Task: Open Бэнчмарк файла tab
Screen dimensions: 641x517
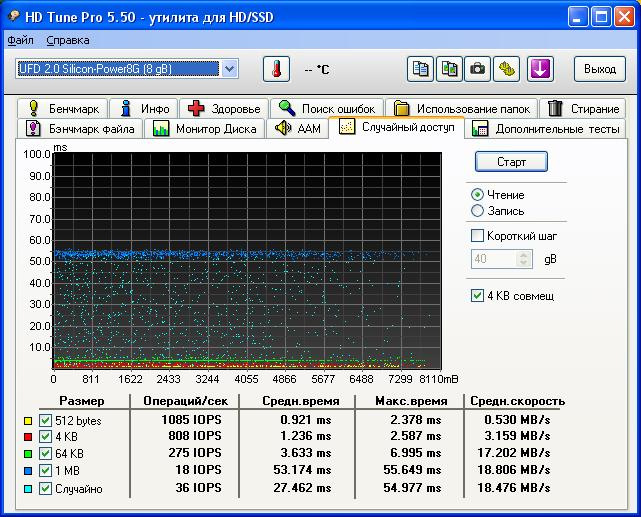Action: pyautogui.click(x=80, y=129)
